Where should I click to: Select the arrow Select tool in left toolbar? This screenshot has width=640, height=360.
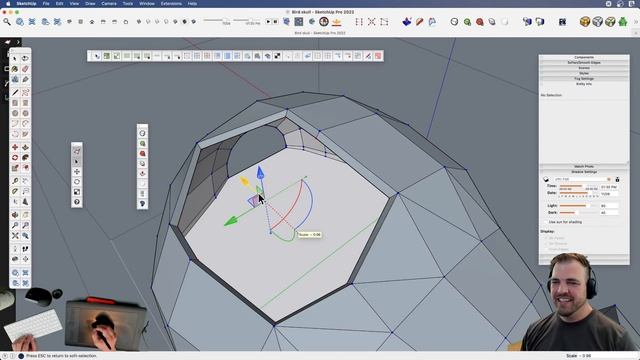coord(15,58)
